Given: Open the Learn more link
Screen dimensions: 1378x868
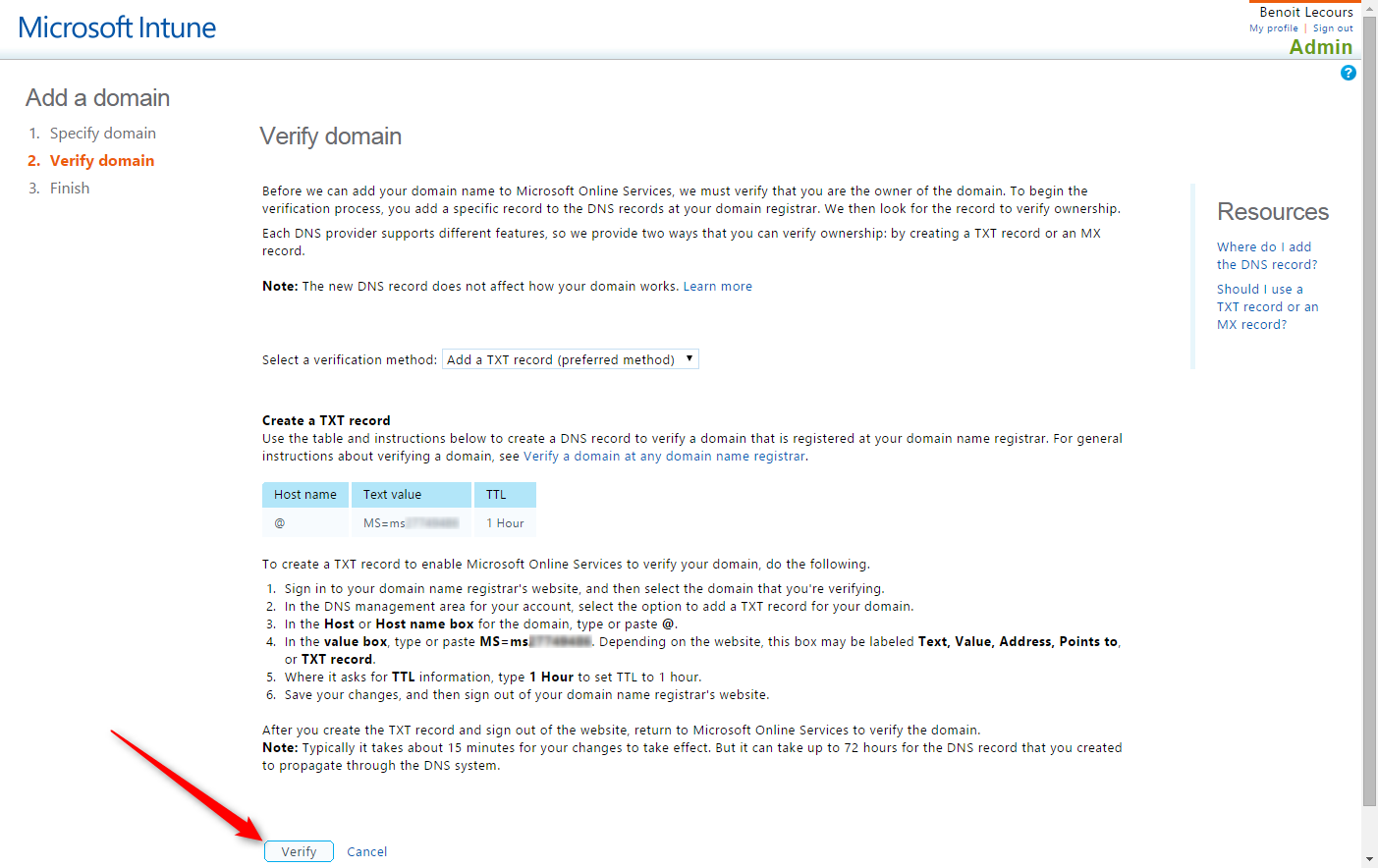Looking at the screenshot, I should (718, 287).
